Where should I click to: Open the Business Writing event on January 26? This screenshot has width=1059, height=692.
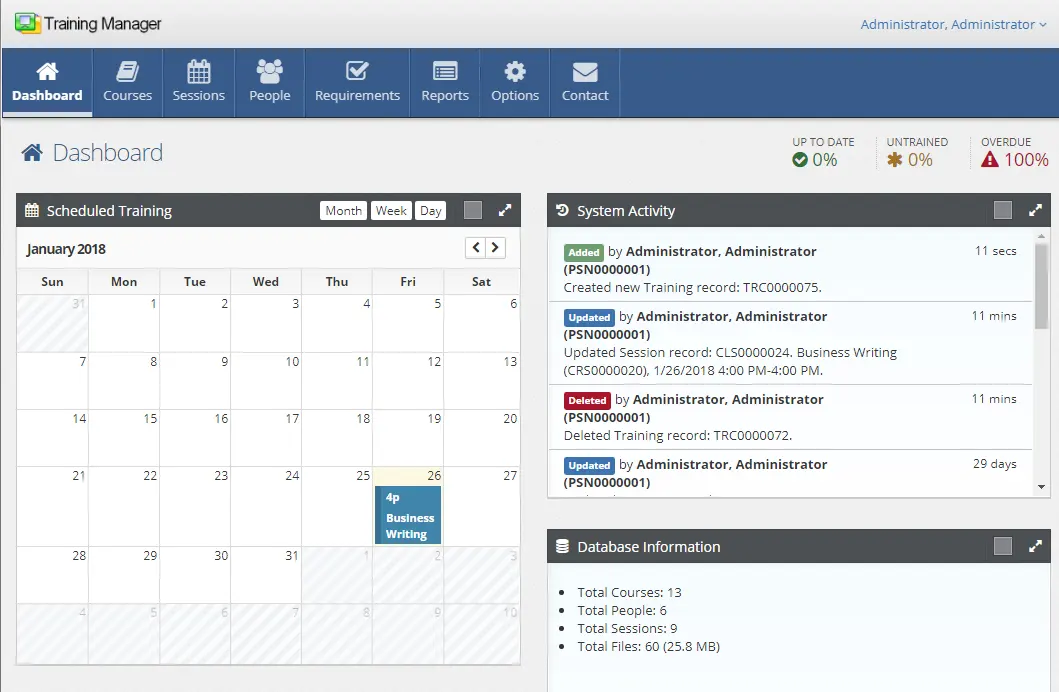tap(407, 512)
